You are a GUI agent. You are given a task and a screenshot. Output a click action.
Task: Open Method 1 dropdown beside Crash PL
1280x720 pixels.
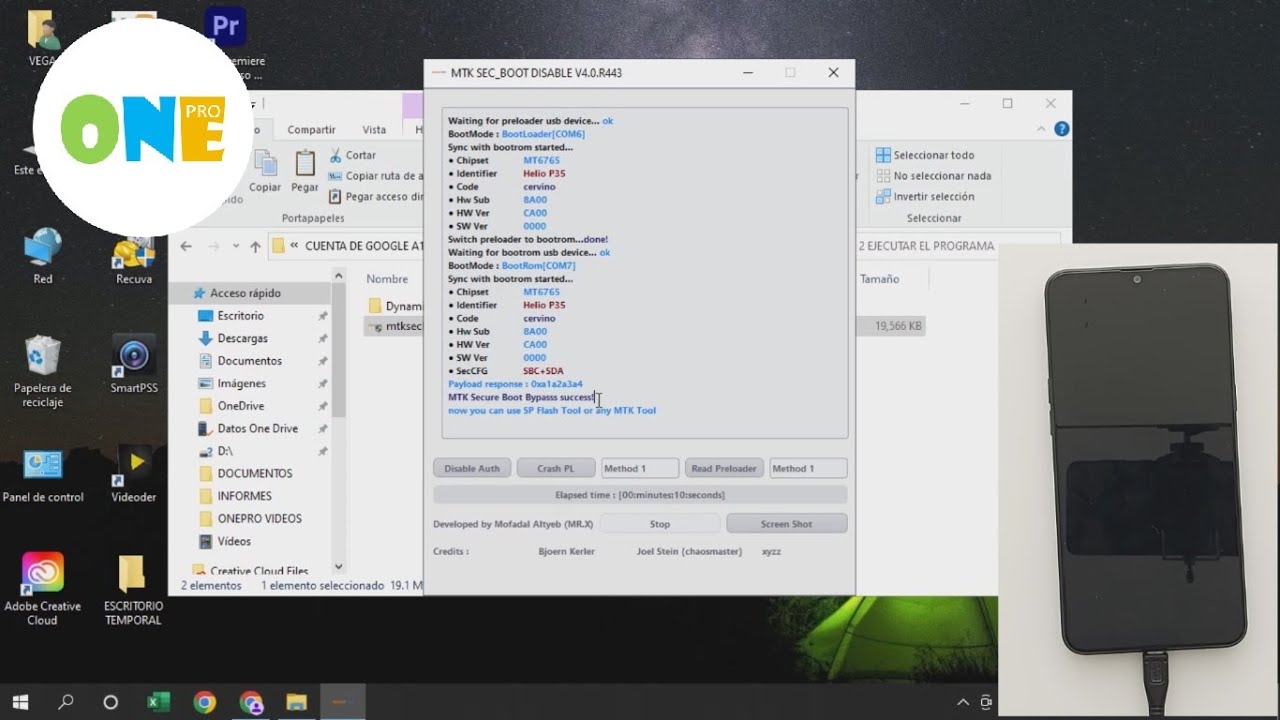coord(640,468)
